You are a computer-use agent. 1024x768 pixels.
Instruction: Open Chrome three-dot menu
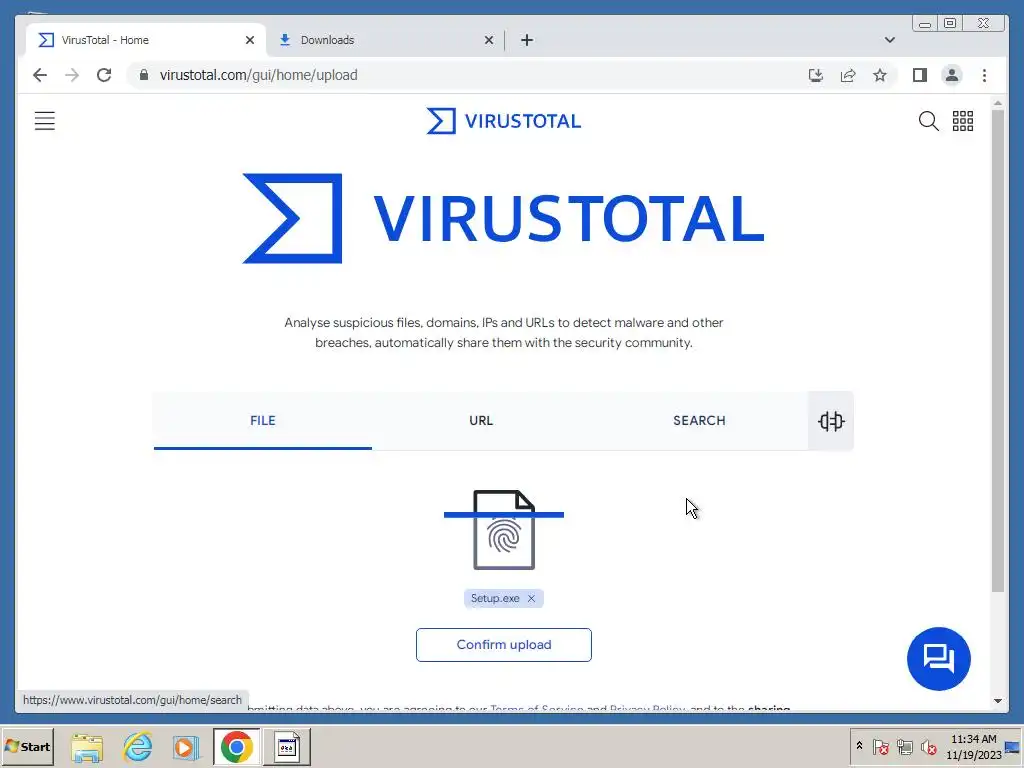984,75
